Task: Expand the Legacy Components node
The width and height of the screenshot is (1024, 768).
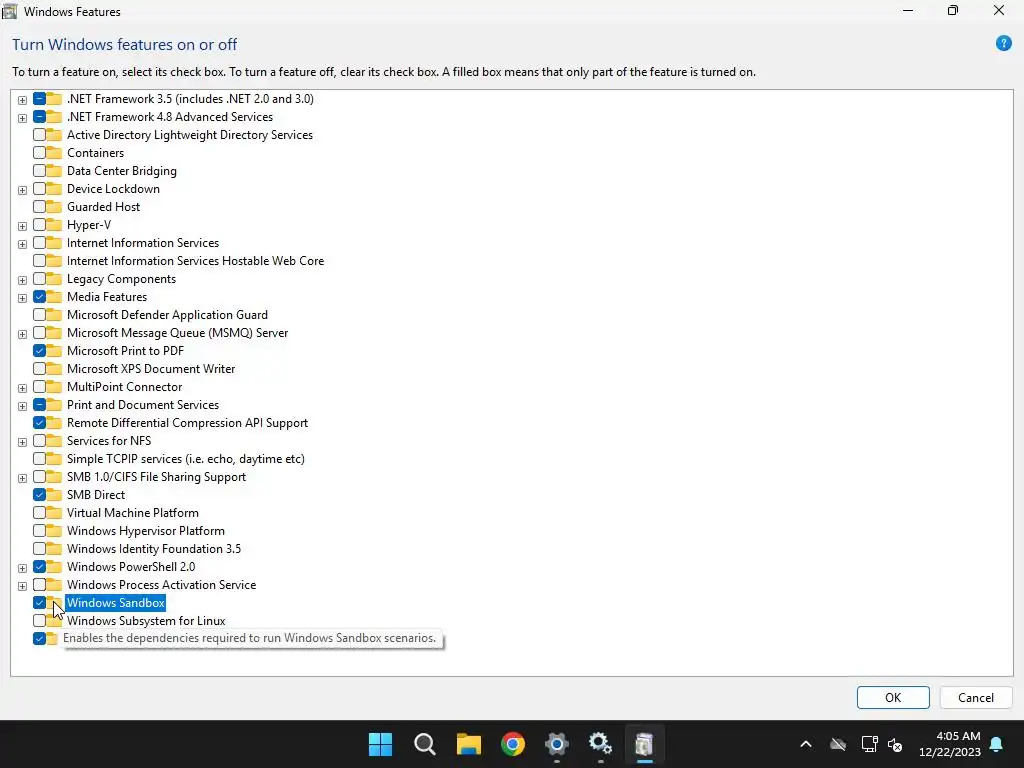Action: pos(22,280)
